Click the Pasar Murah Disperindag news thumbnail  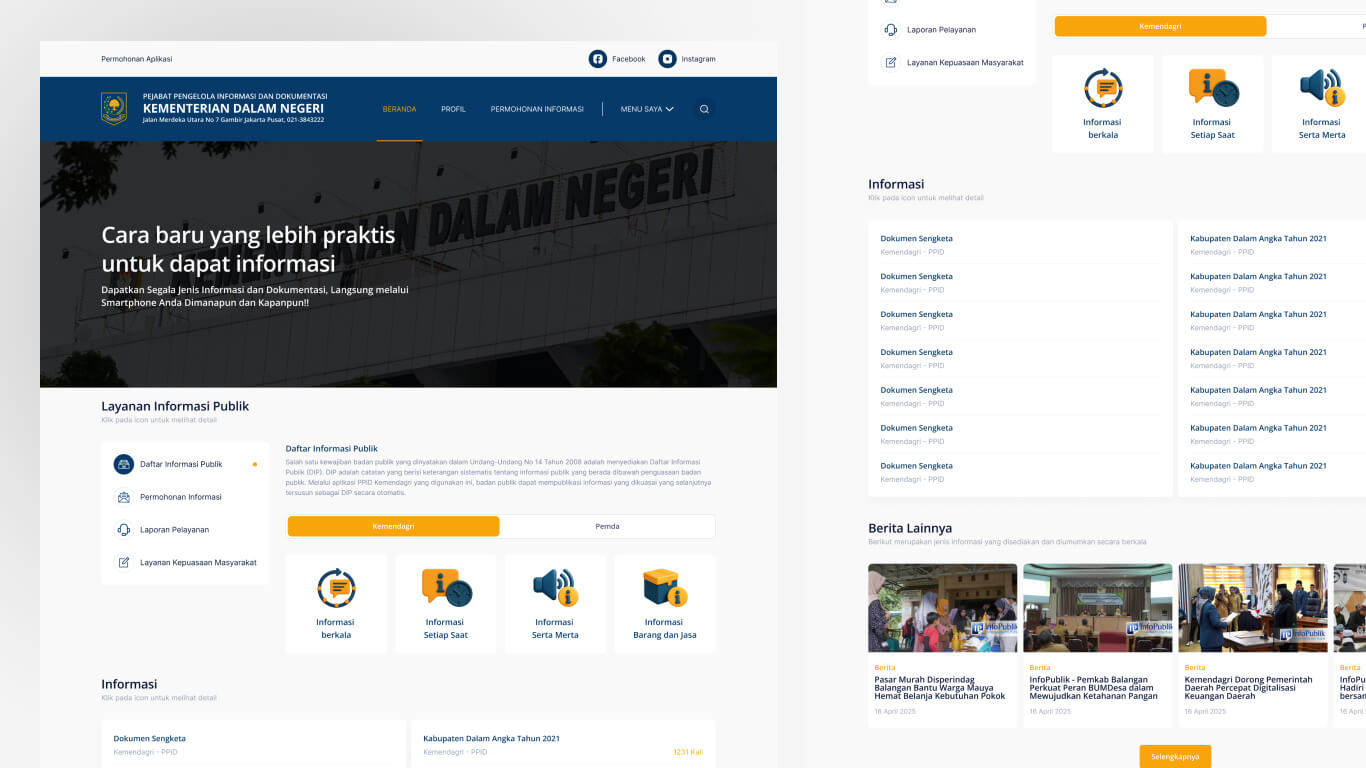tap(941, 607)
